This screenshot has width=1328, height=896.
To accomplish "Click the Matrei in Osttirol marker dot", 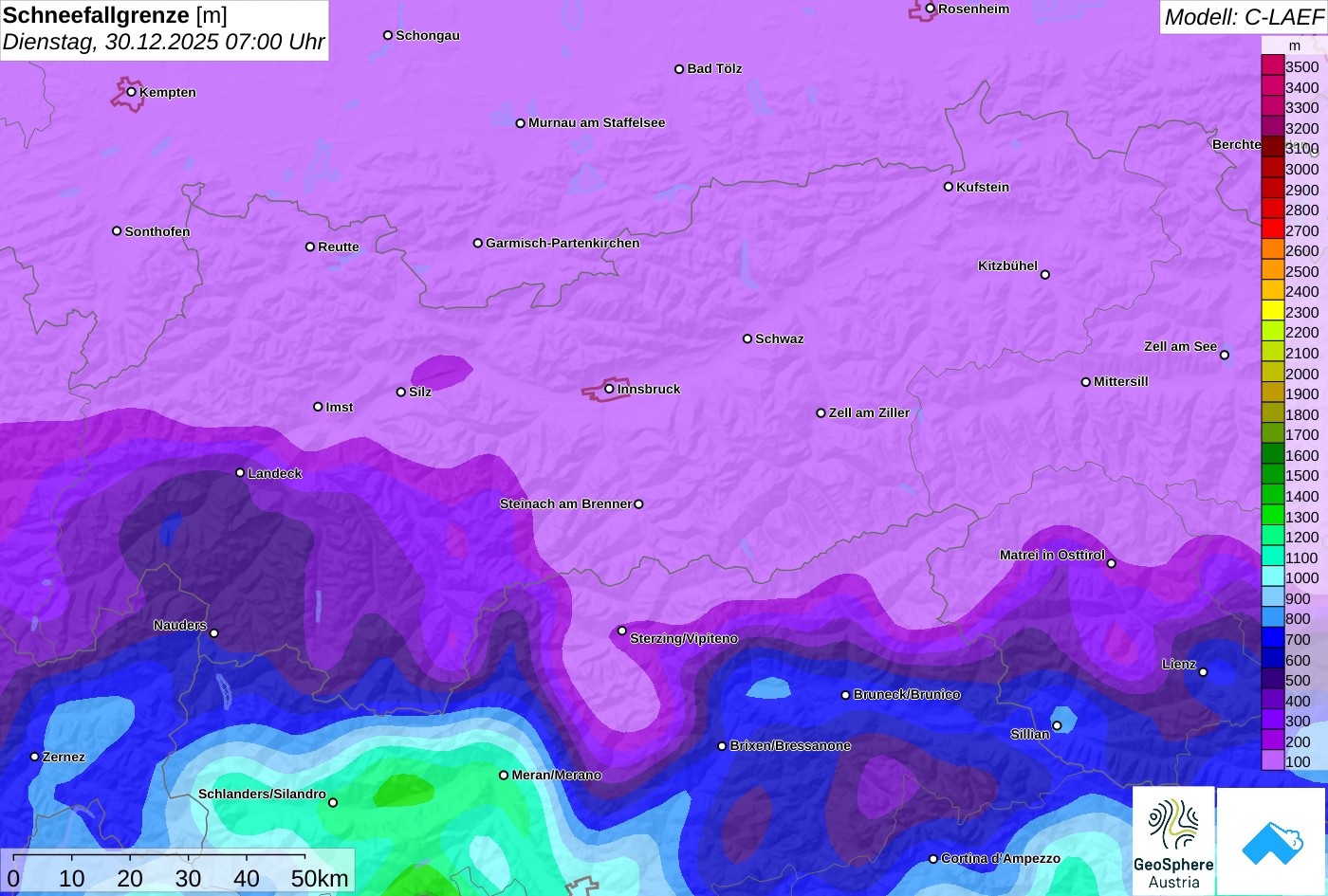I will (x=1112, y=563).
